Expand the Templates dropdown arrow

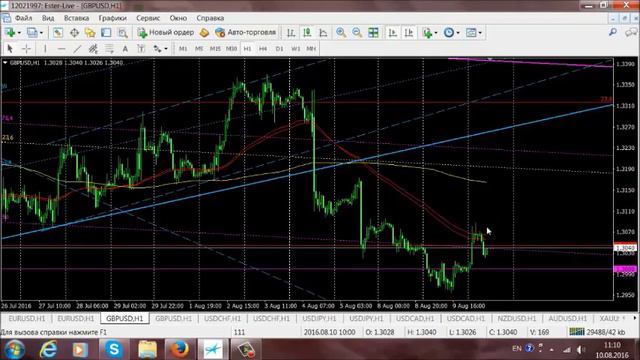pos(480,33)
